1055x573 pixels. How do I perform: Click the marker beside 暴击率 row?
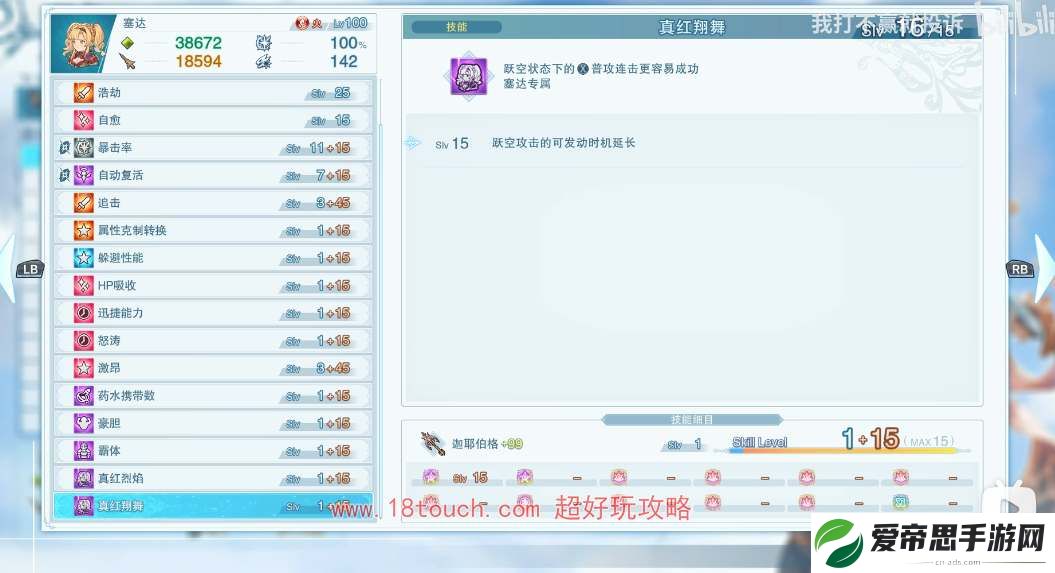(65, 147)
